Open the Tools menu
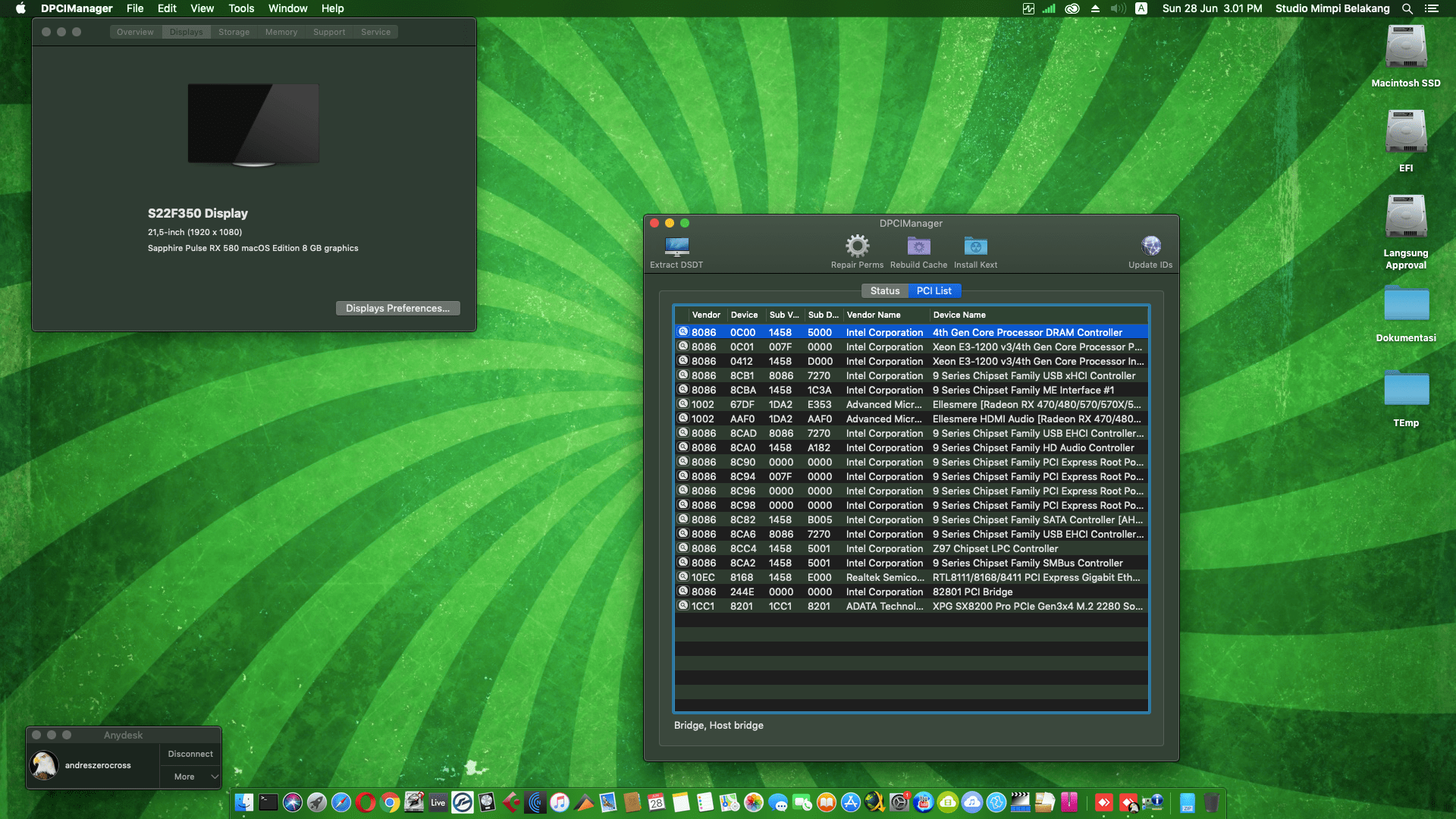1456x819 pixels. (241, 8)
